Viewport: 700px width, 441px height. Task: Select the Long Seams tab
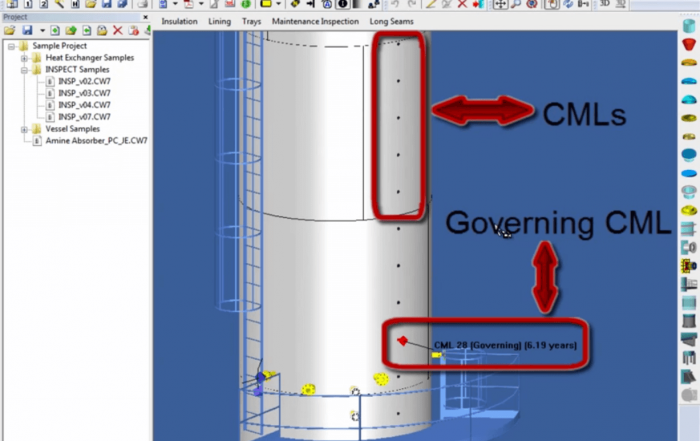(x=392, y=21)
